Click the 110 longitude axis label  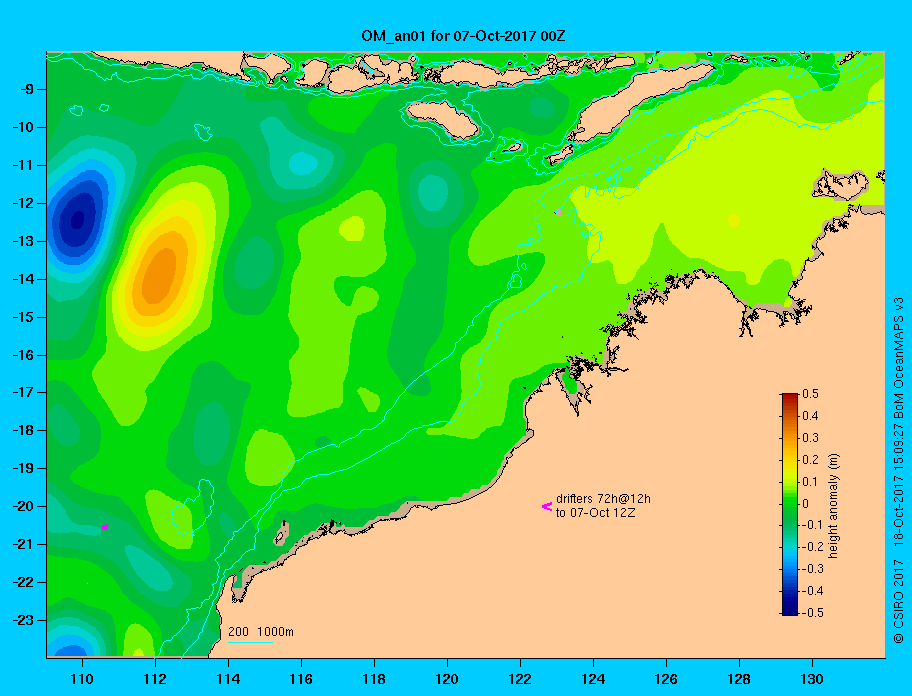click(x=82, y=679)
